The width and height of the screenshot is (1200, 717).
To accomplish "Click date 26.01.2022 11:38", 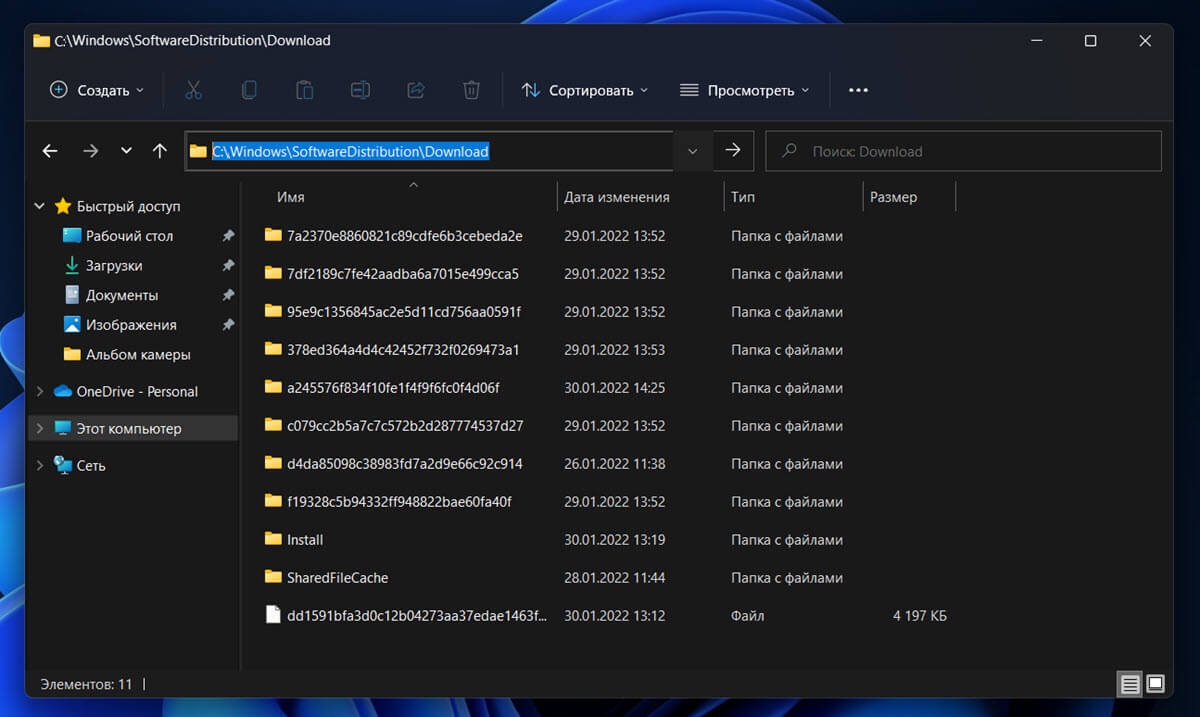I will pyautogui.click(x=614, y=463).
